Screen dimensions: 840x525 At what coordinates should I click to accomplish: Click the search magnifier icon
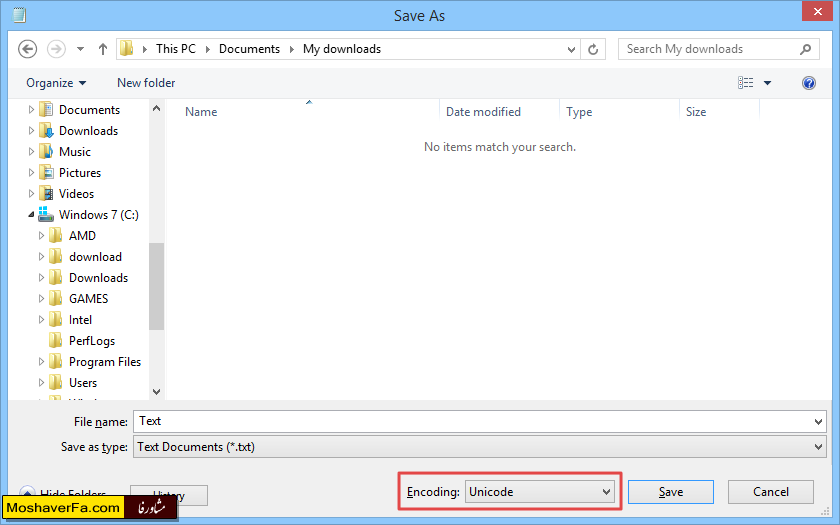[x=805, y=49]
